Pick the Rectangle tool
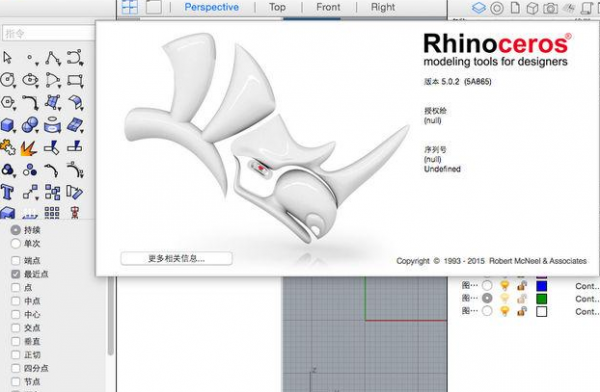 coord(75,80)
